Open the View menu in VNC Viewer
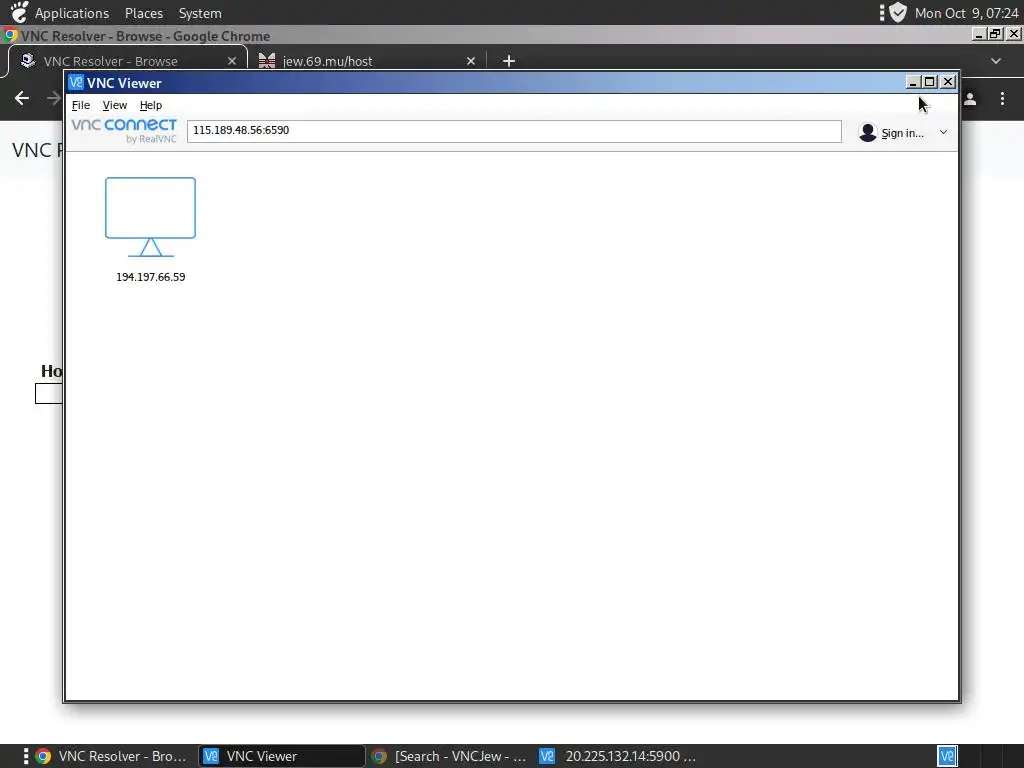 point(115,105)
